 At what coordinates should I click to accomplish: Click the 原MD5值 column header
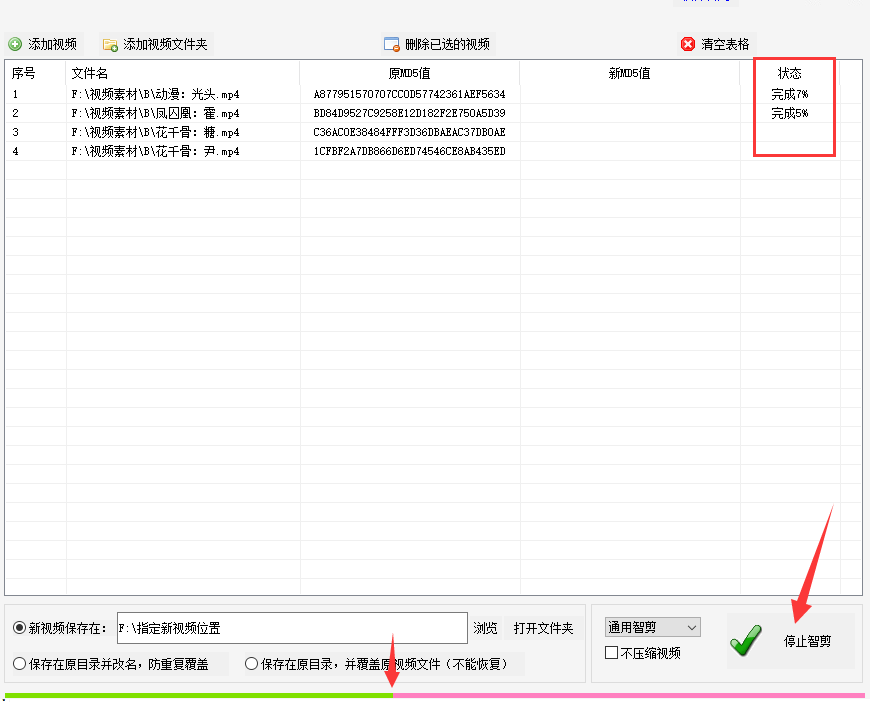tap(409, 73)
